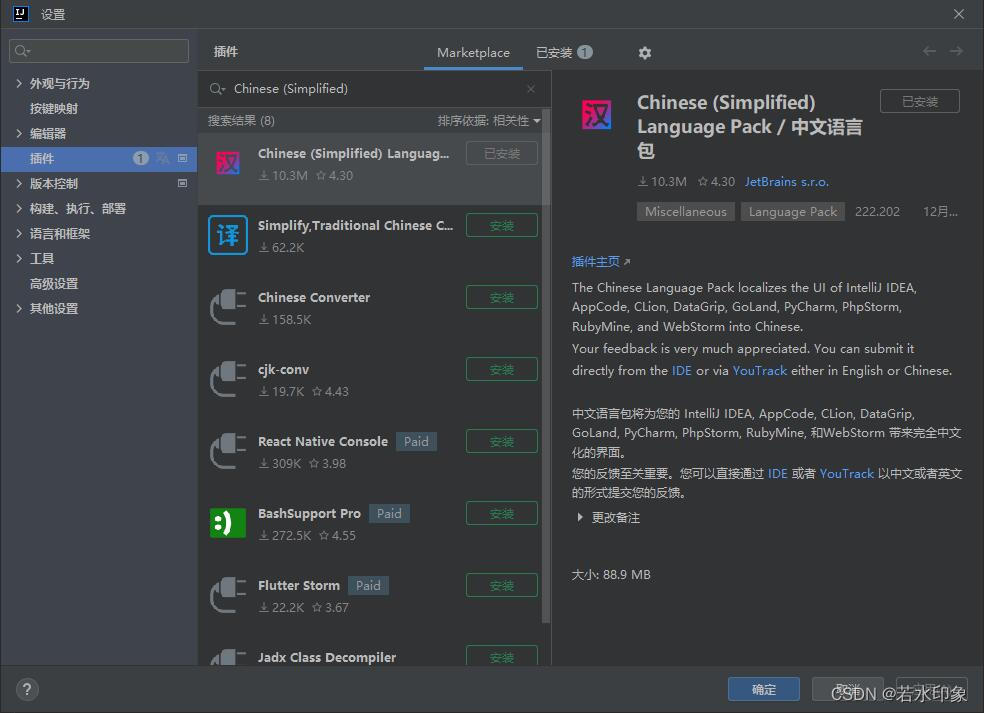Click the Paid tag on BashSupport Pro
Image resolution: width=984 pixels, height=713 pixels.
pos(389,513)
